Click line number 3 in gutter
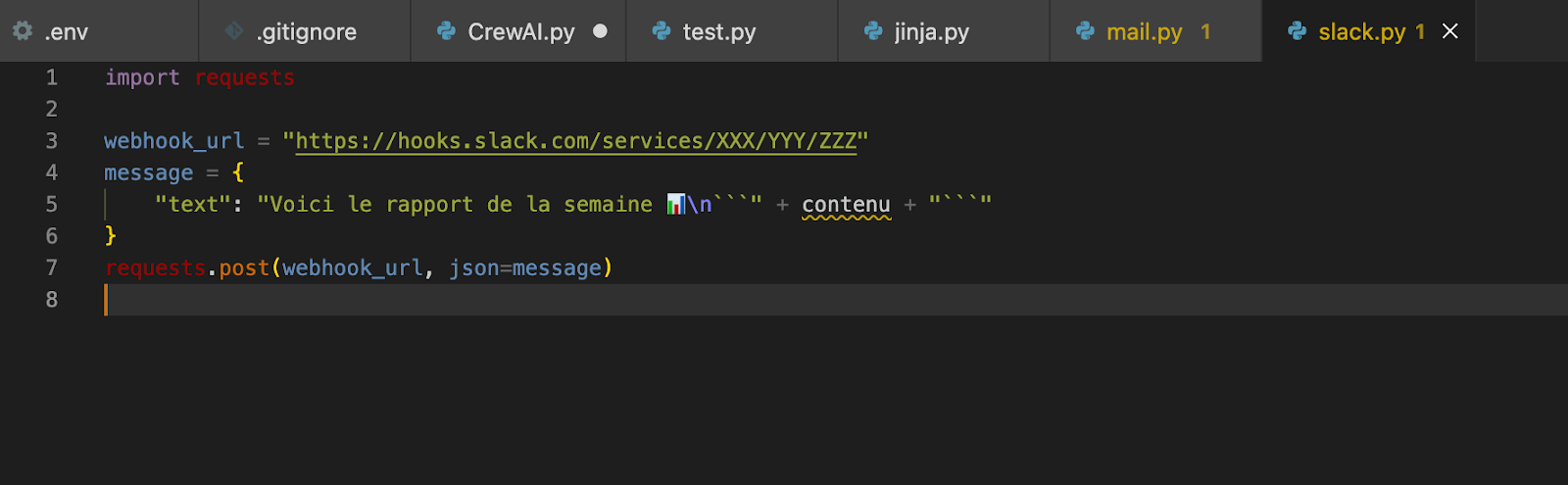The height and width of the screenshot is (485, 1568). tap(52, 141)
